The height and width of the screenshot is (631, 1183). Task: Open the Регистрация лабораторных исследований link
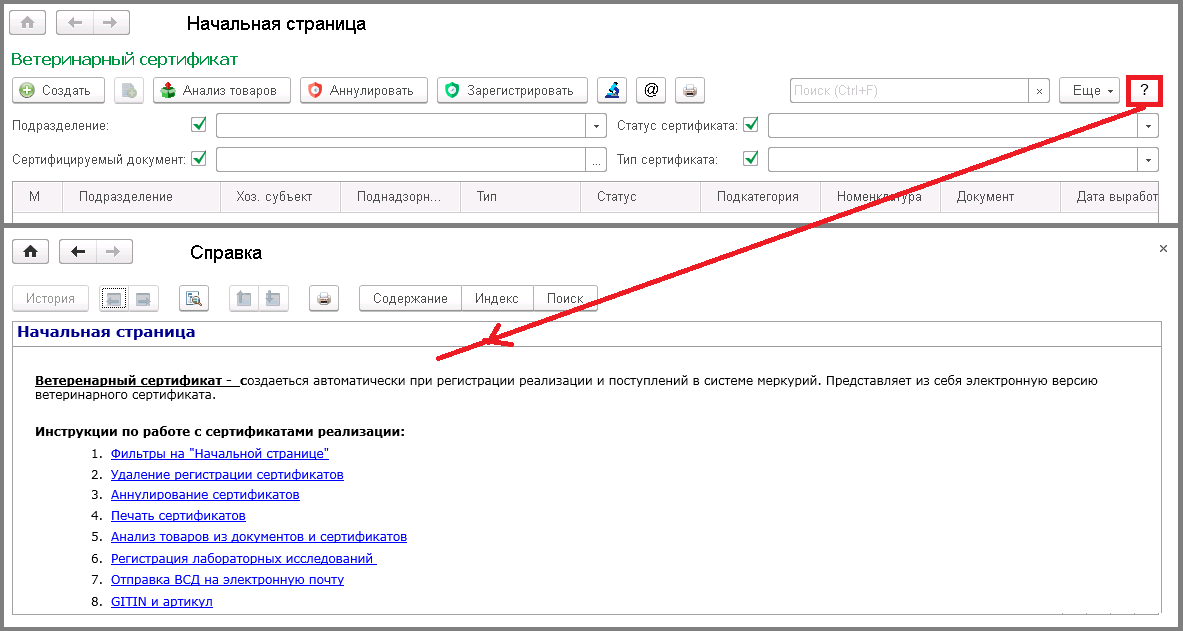[x=244, y=559]
